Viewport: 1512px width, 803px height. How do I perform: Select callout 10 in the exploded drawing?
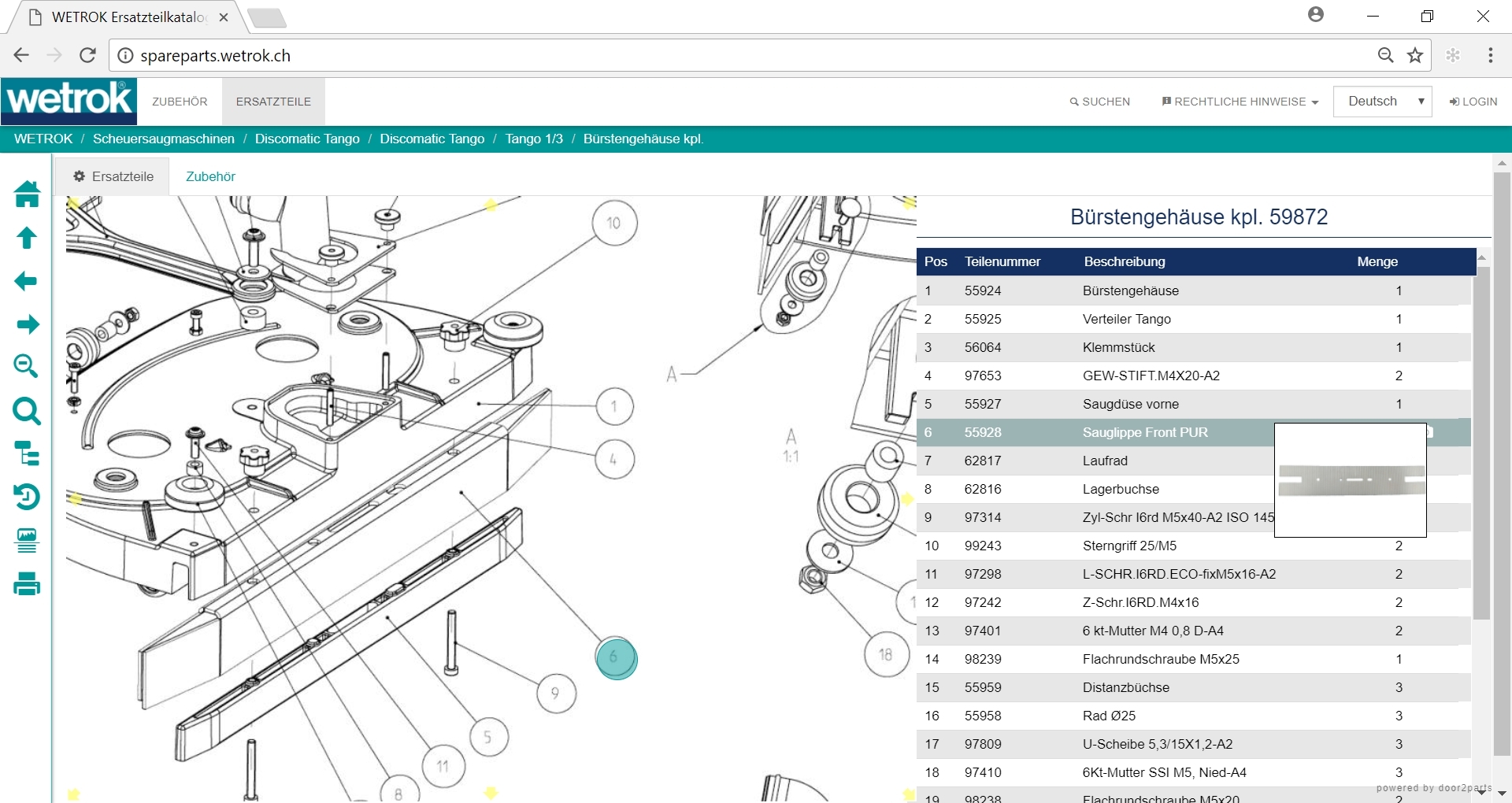614,224
